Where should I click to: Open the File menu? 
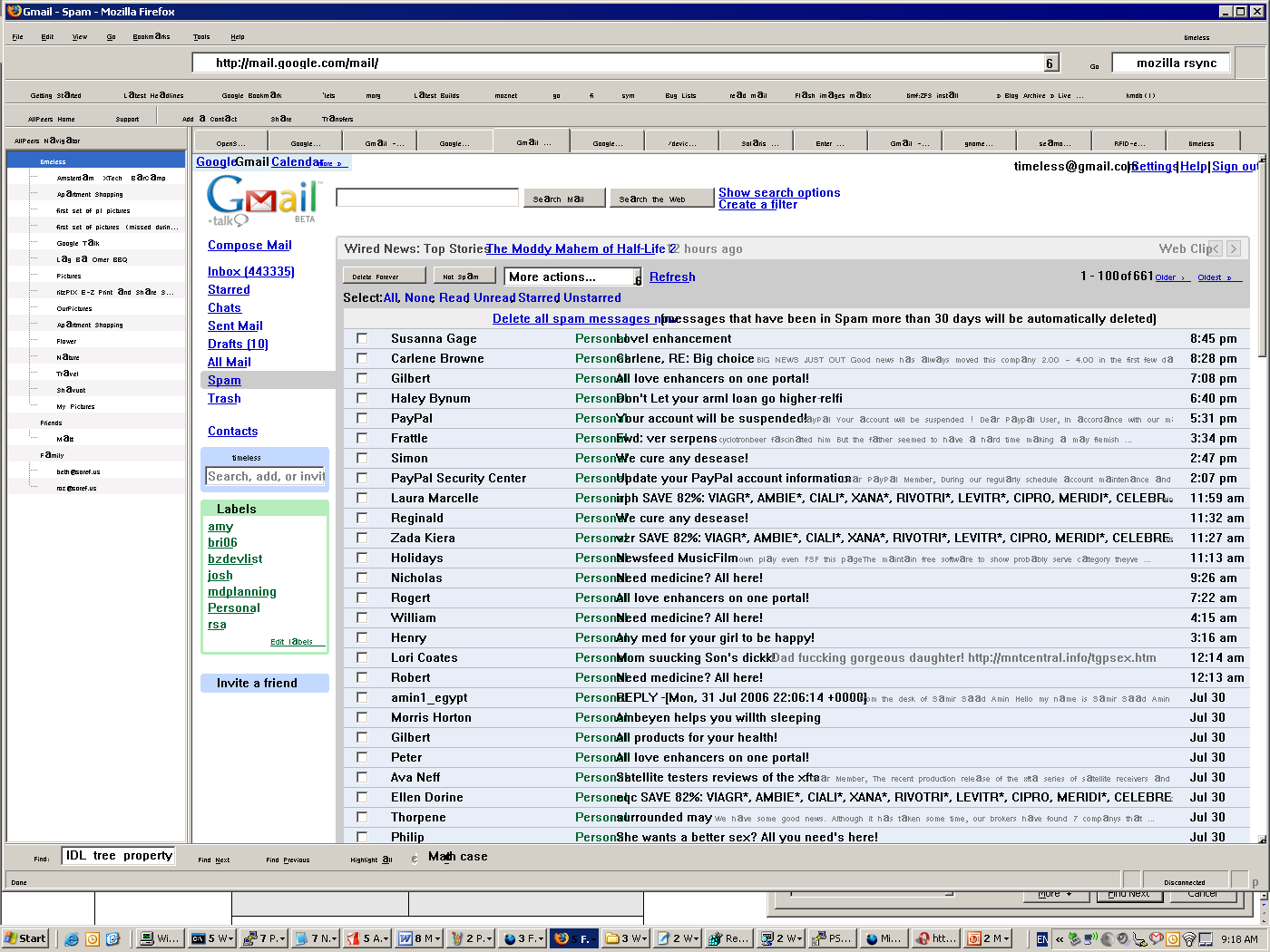point(17,37)
